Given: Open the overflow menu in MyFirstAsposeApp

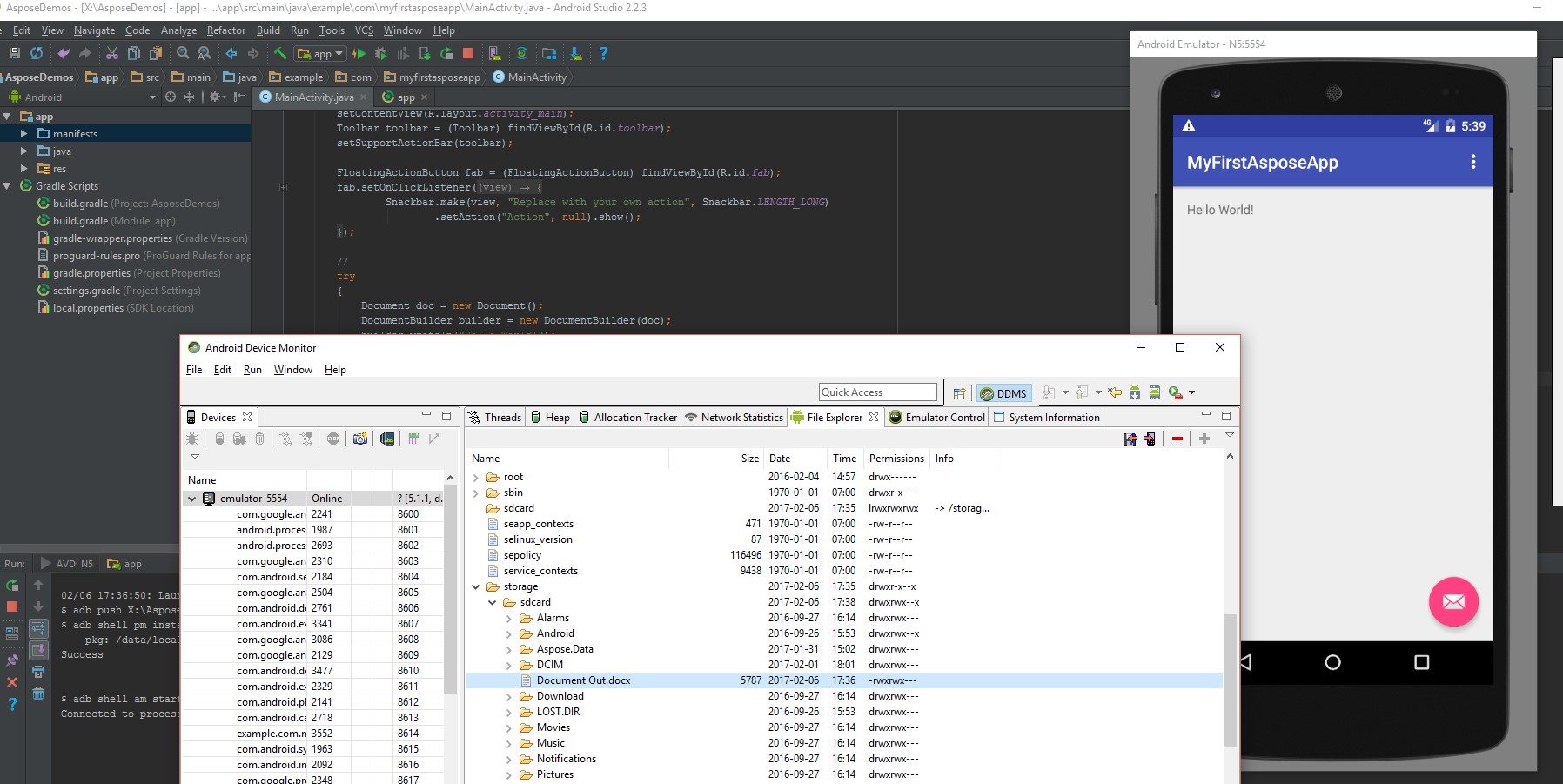Looking at the screenshot, I should 1472,161.
